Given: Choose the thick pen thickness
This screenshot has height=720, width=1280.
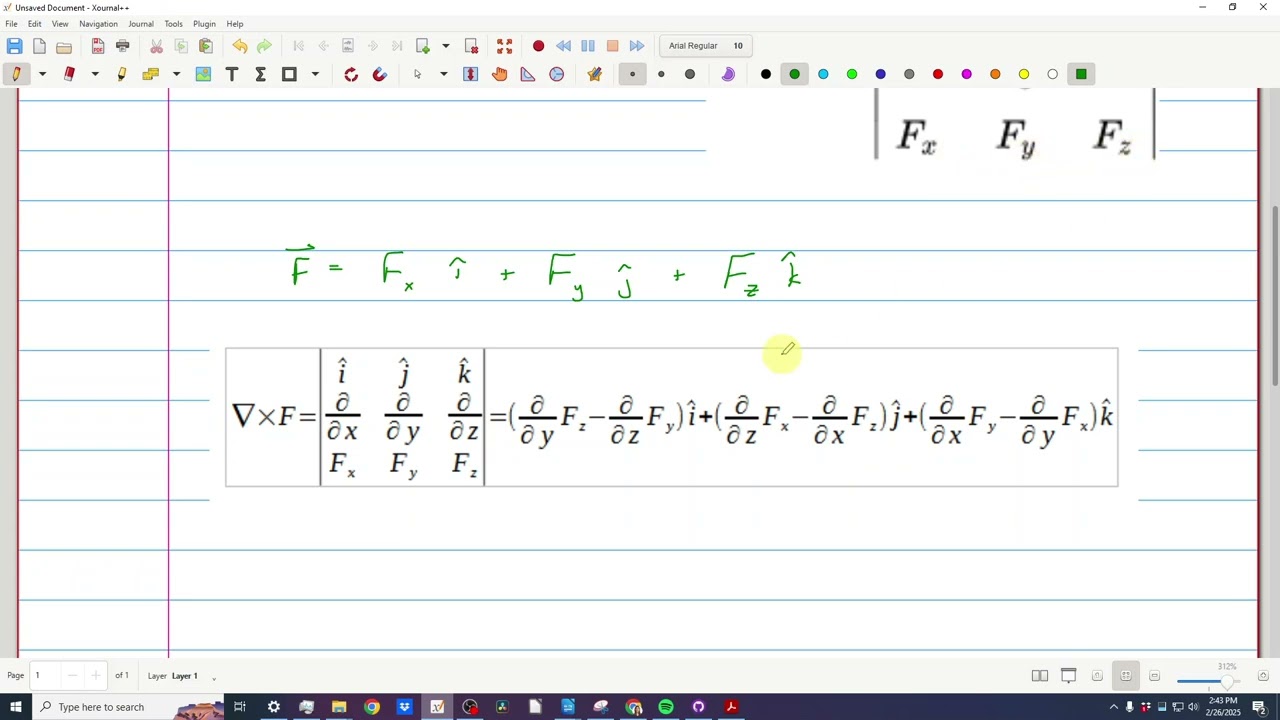Looking at the screenshot, I should point(690,74).
